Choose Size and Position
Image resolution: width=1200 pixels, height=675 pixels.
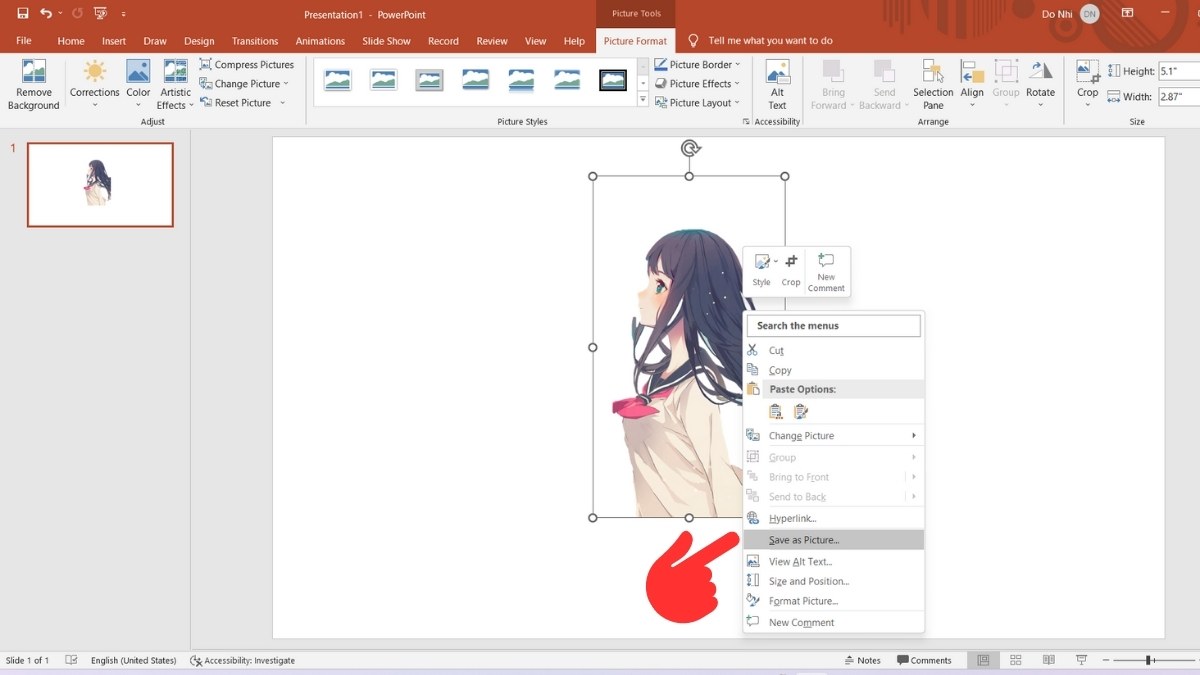(834, 581)
